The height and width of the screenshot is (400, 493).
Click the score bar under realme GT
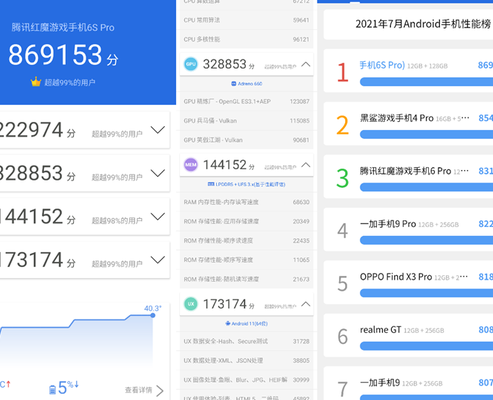pyautogui.click(x=426, y=346)
